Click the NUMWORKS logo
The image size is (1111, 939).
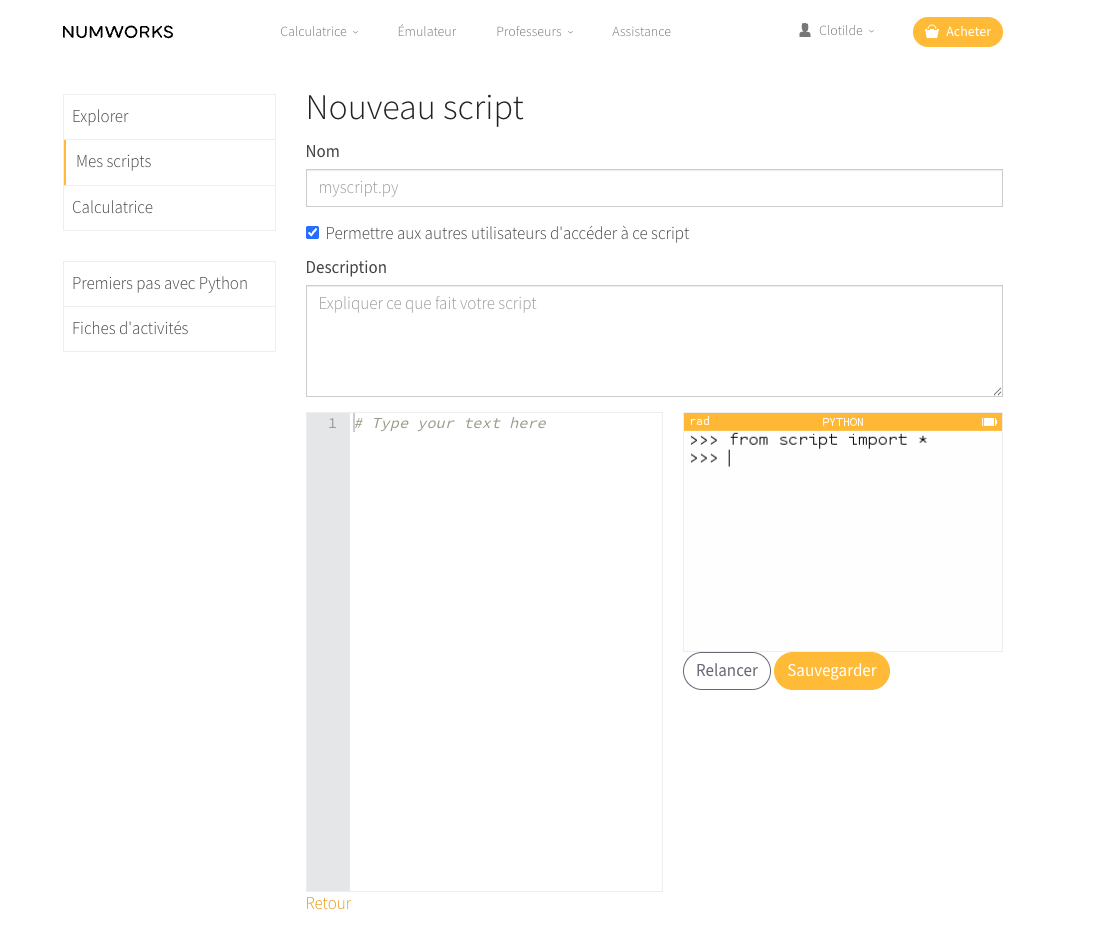click(117, 31)
